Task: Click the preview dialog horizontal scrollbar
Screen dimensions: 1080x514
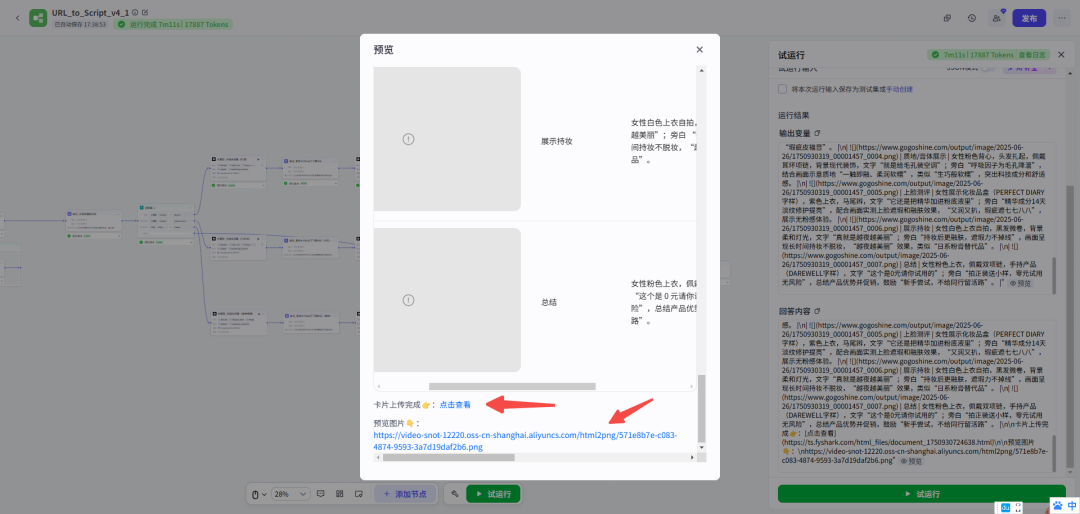Action: [x=512, y=387]
